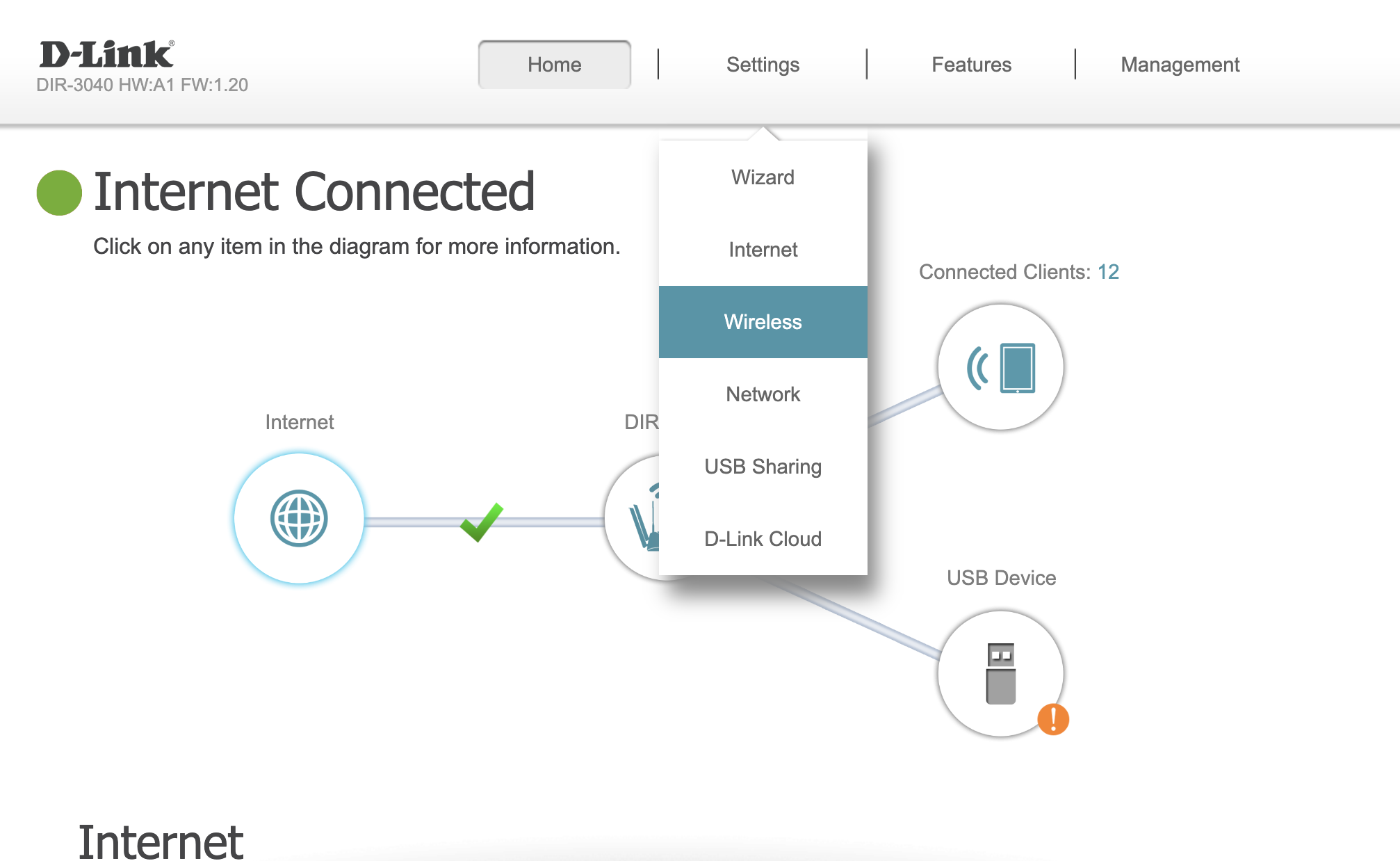1400x861 pixels.
Task: Click the connected clients tablet icon
Action: [x=1000, y=367]
